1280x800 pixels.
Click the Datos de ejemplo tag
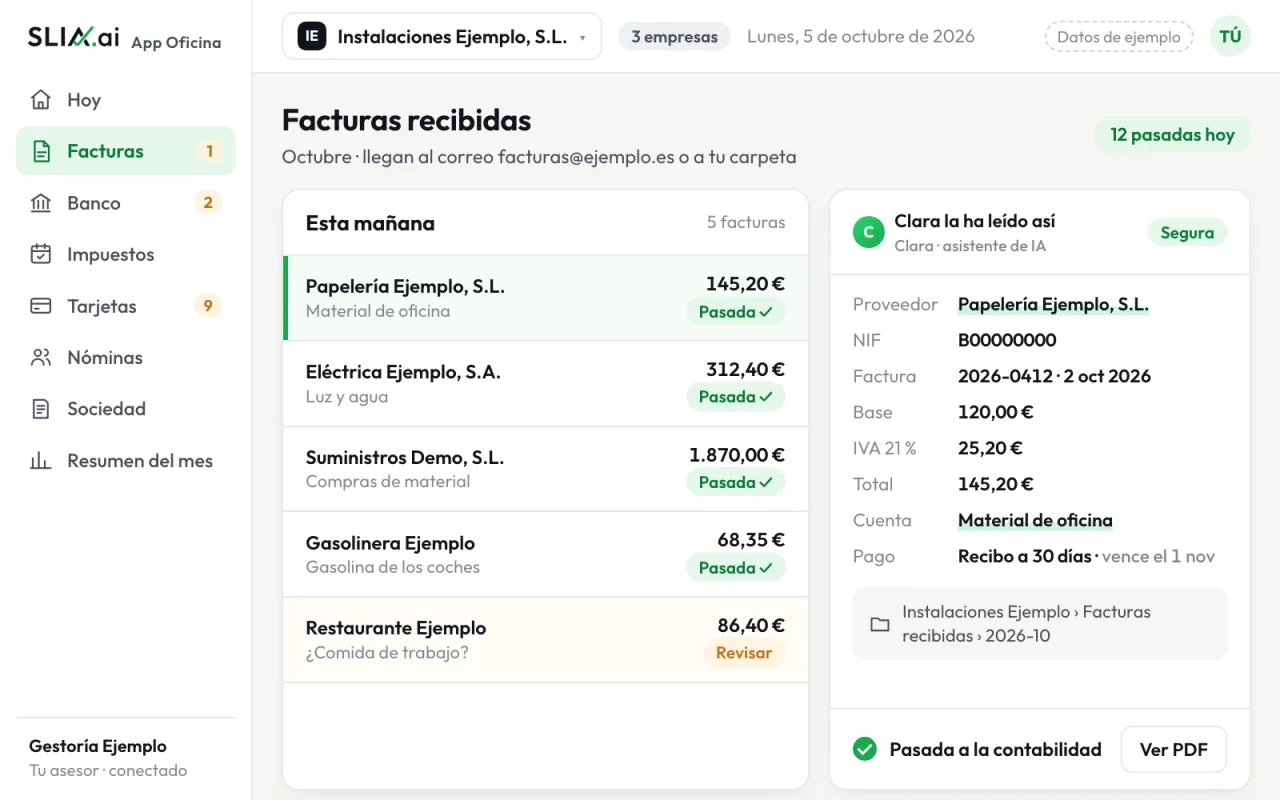pos(1119,37)
